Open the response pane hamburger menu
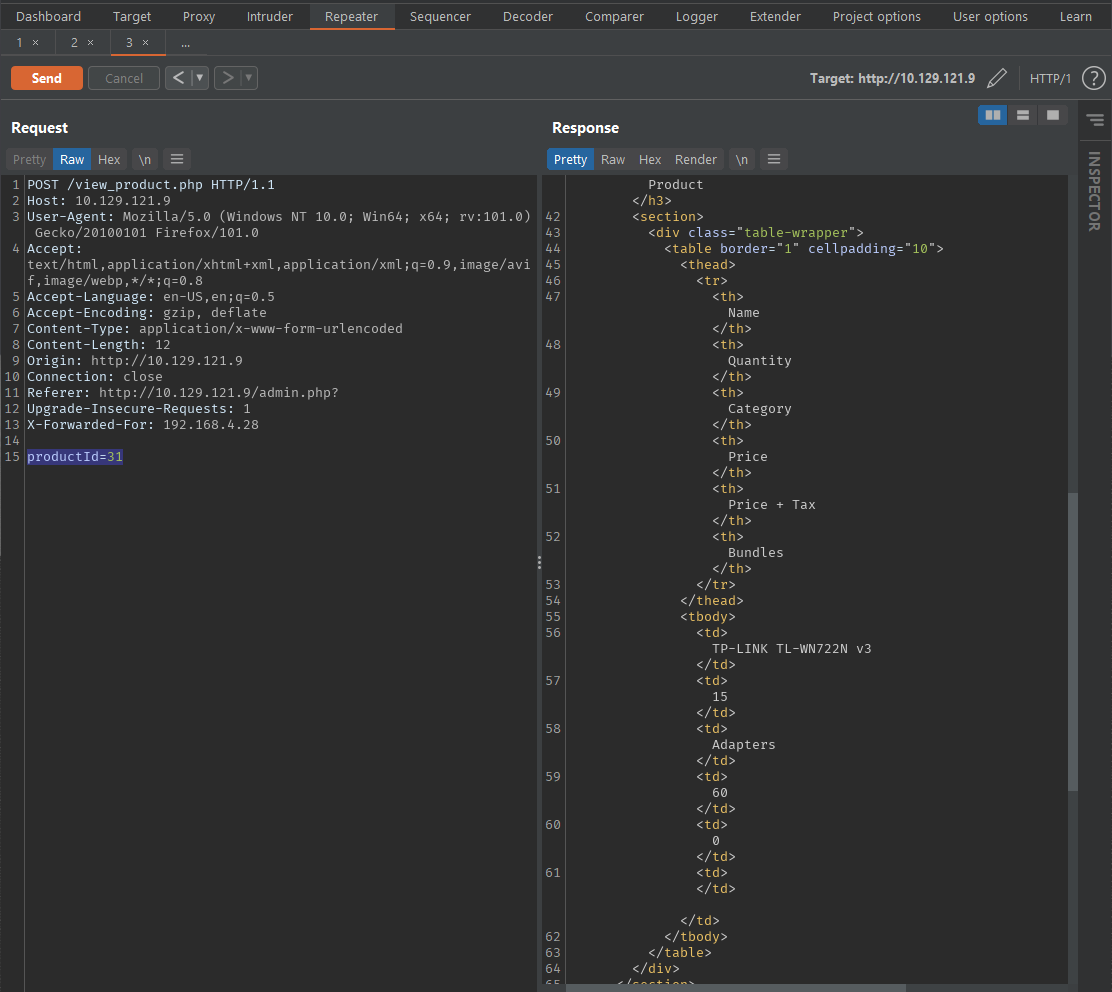 pyautogui.click(x=774, y=159)
